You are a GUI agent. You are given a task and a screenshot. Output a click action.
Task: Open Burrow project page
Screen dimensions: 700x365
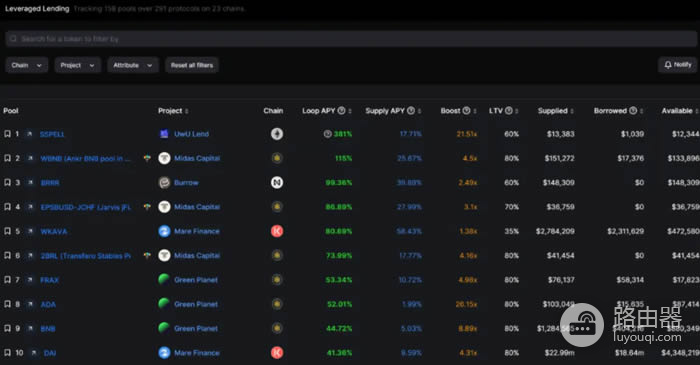186,182
